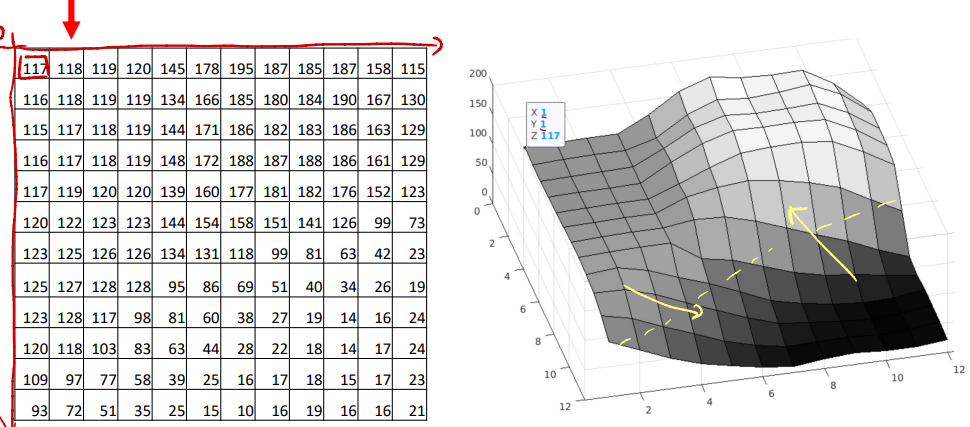Click the table cell reading 167
This screenshot has height=427, width=970.
pos(376,94)
